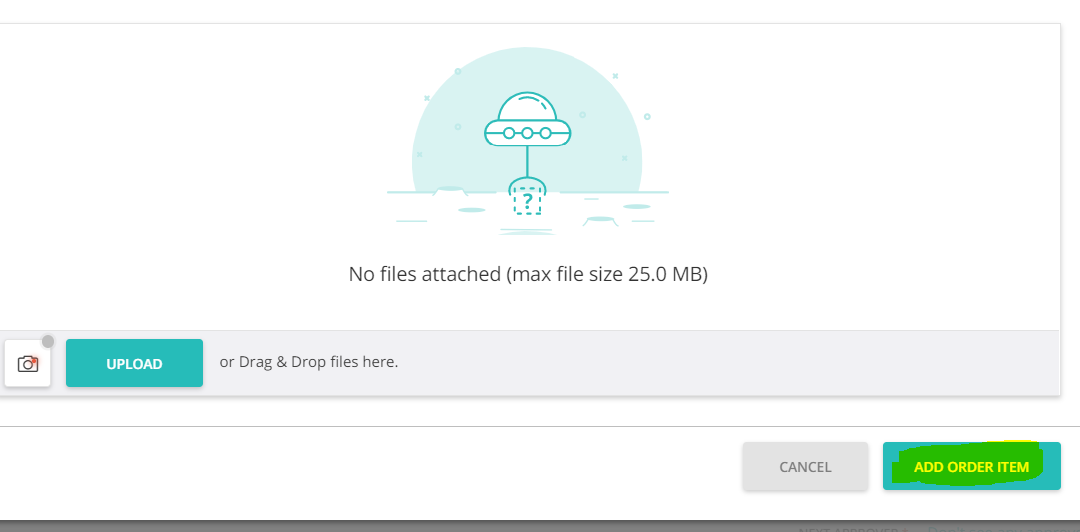Screen dimensions: 1080x532
Task: Click the UFO dome top
Action: pyautogui.click(x=527, y=105)
